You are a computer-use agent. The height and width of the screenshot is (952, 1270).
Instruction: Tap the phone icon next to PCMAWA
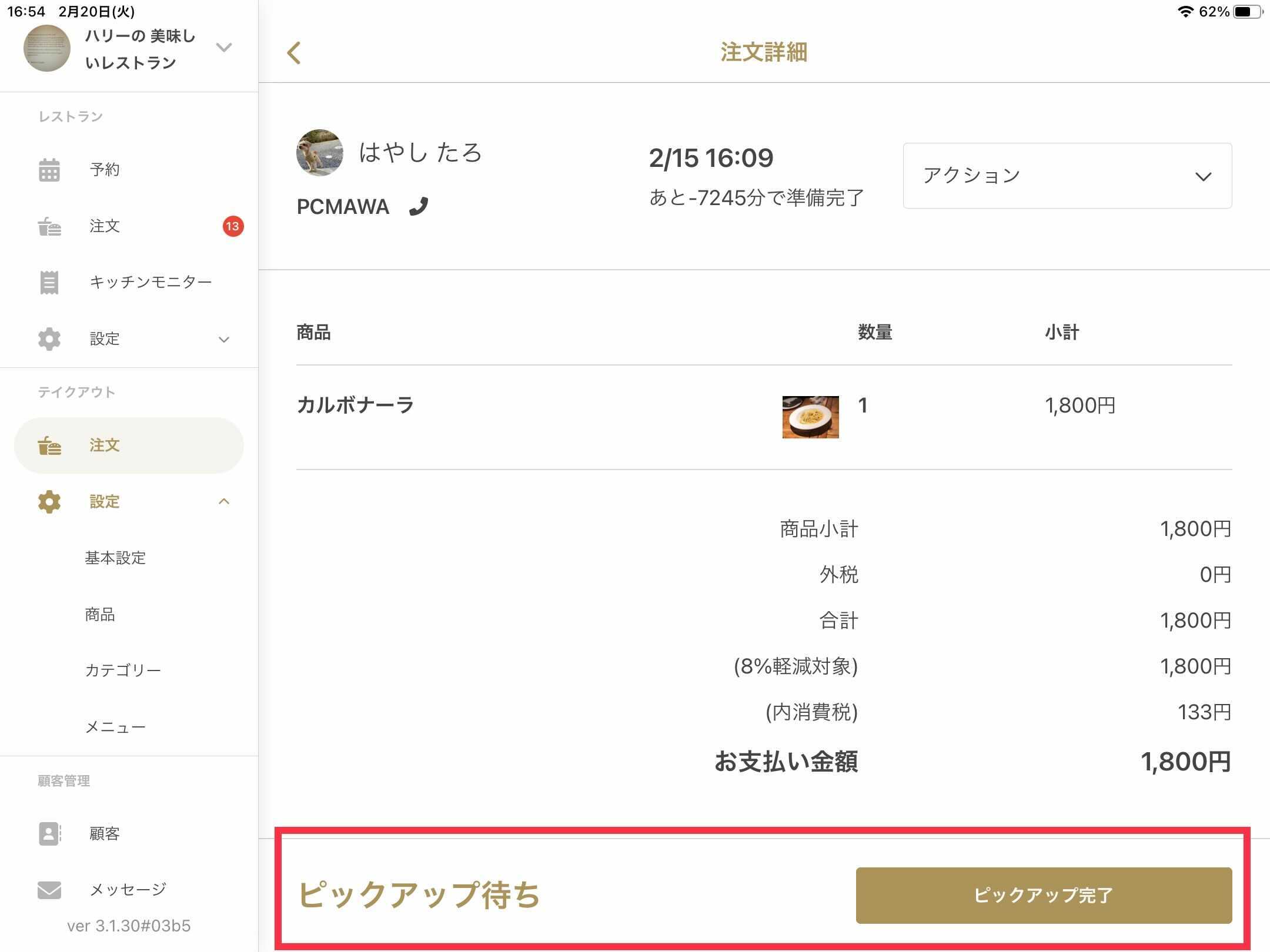(x=419, y=206)
